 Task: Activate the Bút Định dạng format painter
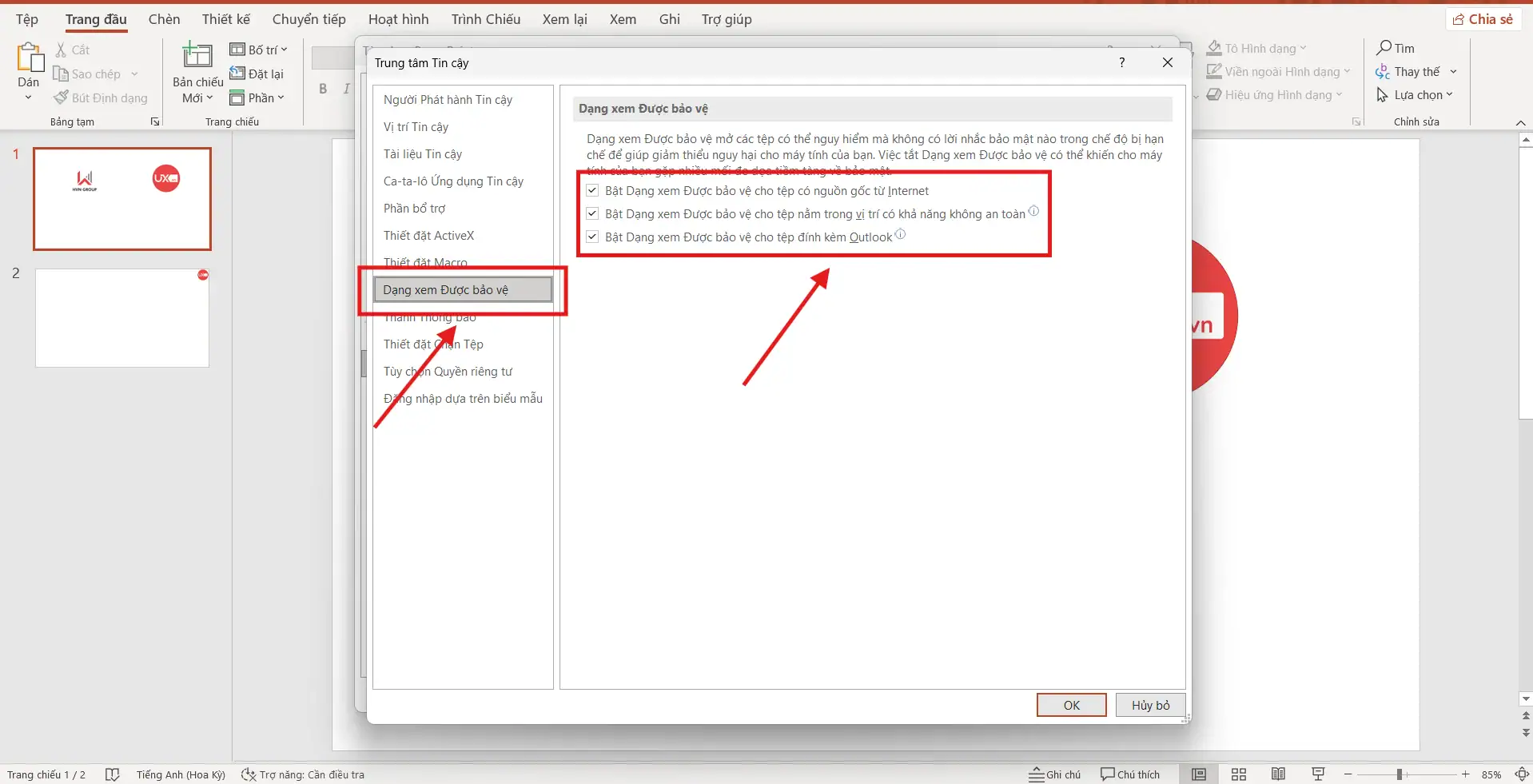click(x=59, y=98)
